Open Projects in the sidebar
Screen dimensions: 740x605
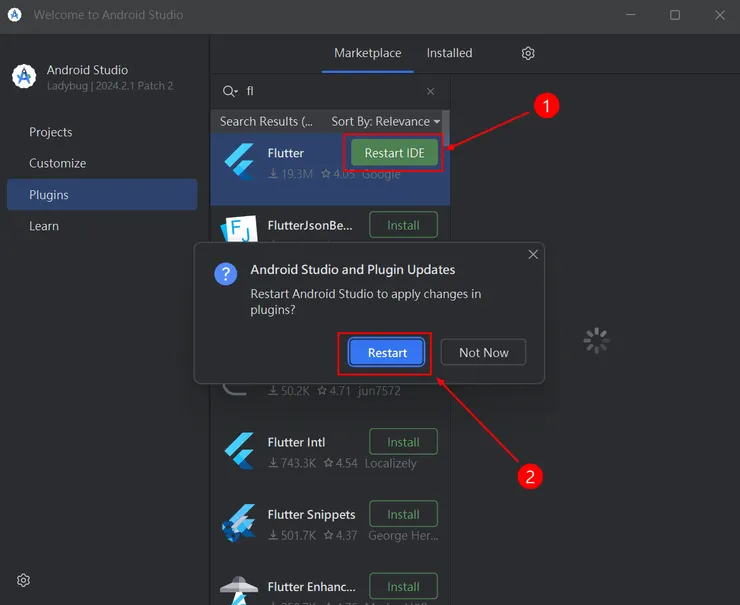tap(50, 132)
